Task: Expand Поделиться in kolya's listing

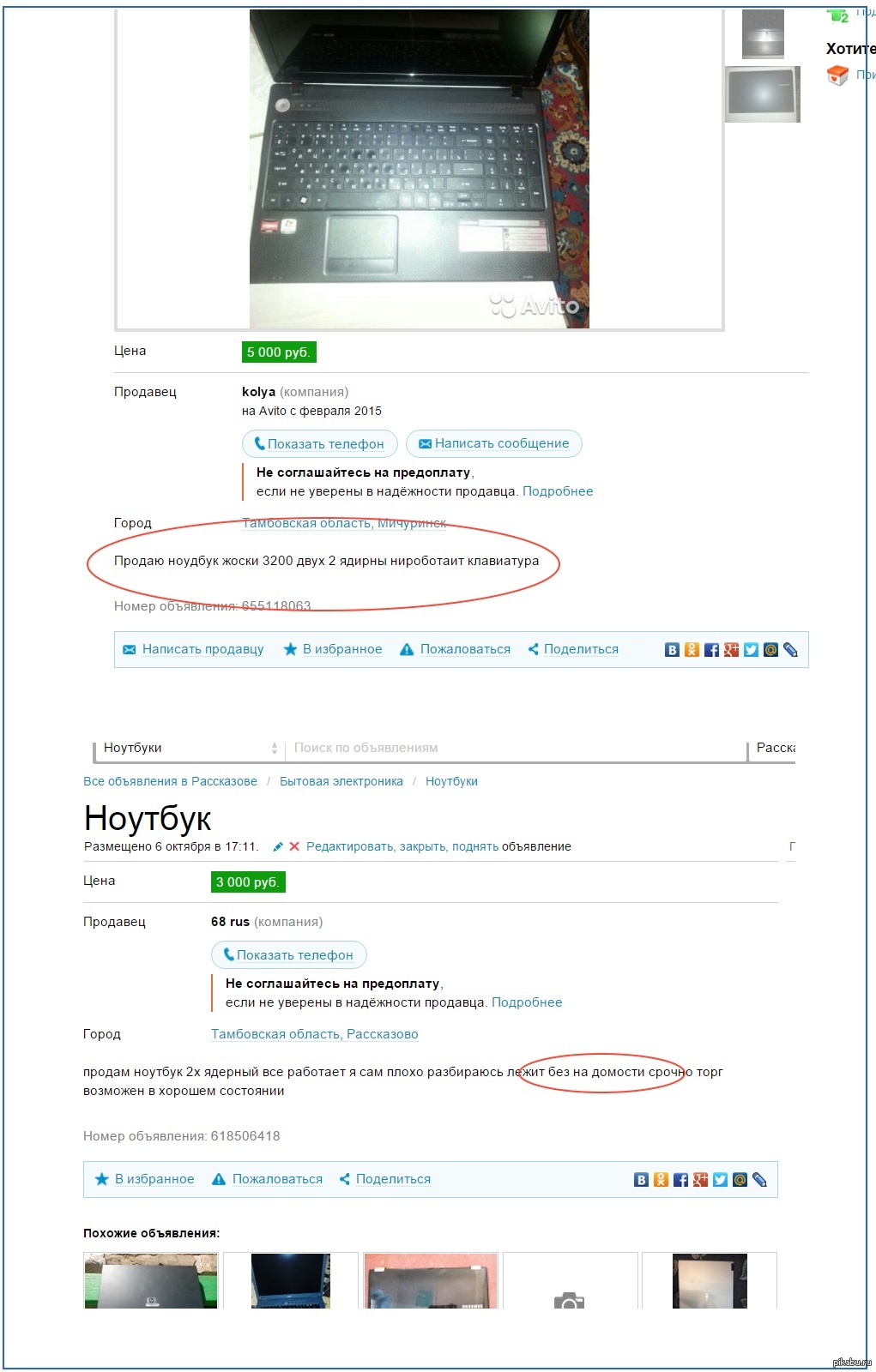Action: [x=573, y=649]
